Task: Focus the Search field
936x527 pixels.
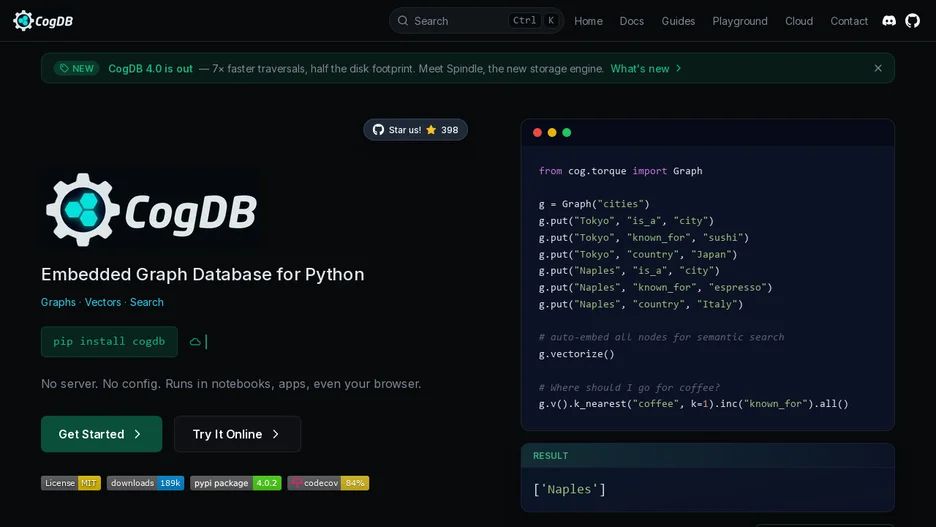Action: pyautogui.click(x=476, y=21)
